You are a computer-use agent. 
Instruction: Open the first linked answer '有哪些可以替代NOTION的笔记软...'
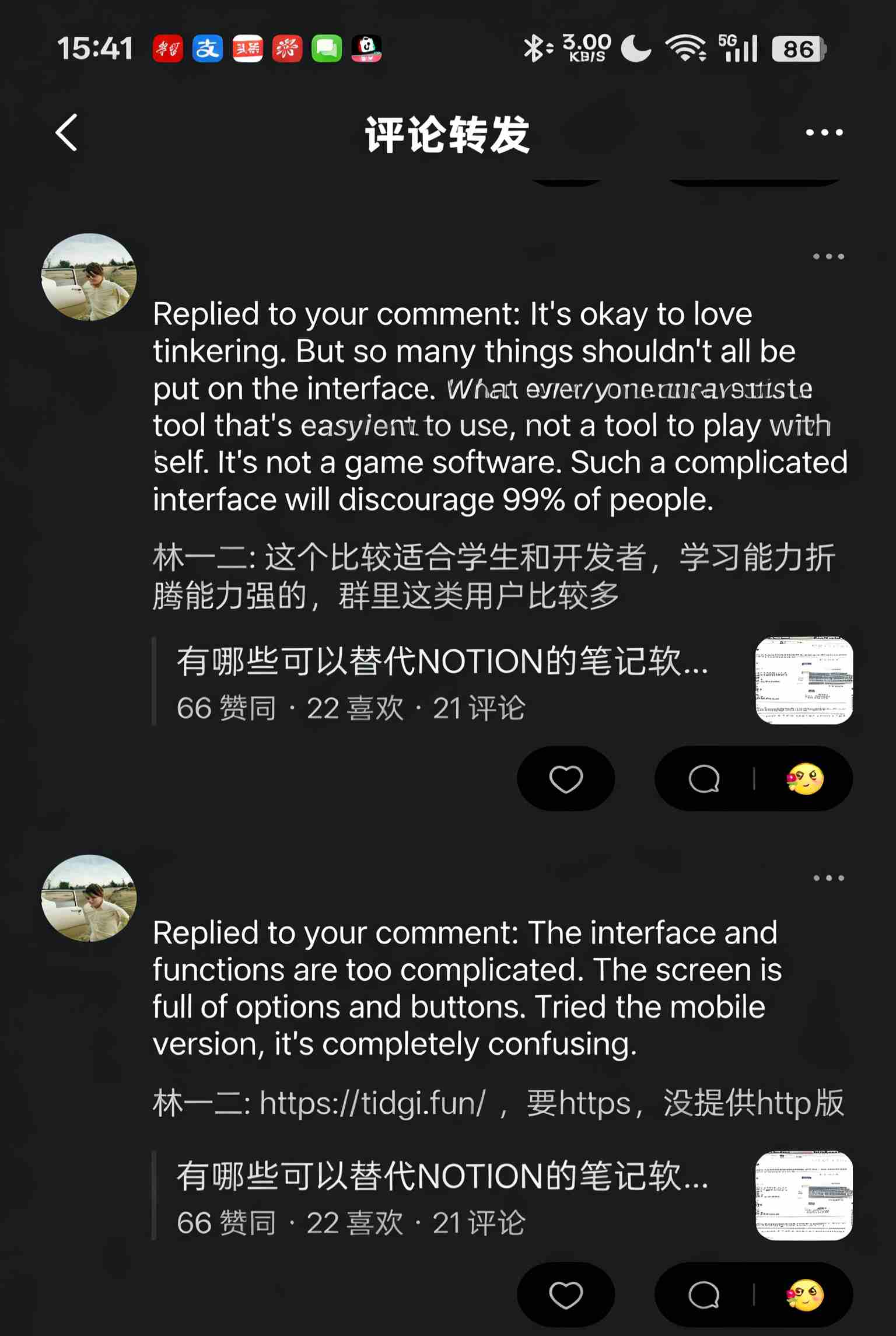click(x=442, y=662)
